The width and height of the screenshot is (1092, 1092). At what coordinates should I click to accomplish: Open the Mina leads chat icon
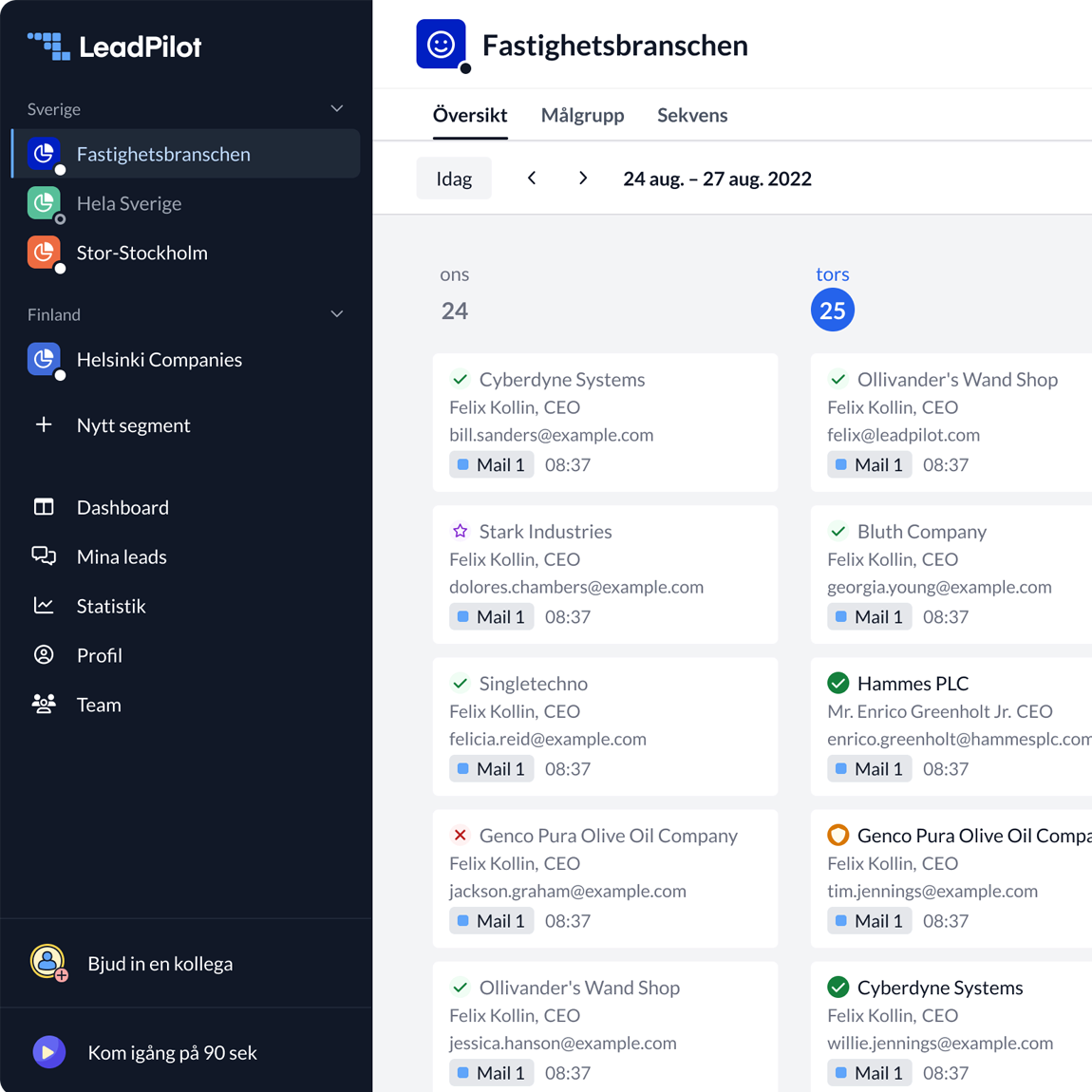44,556
